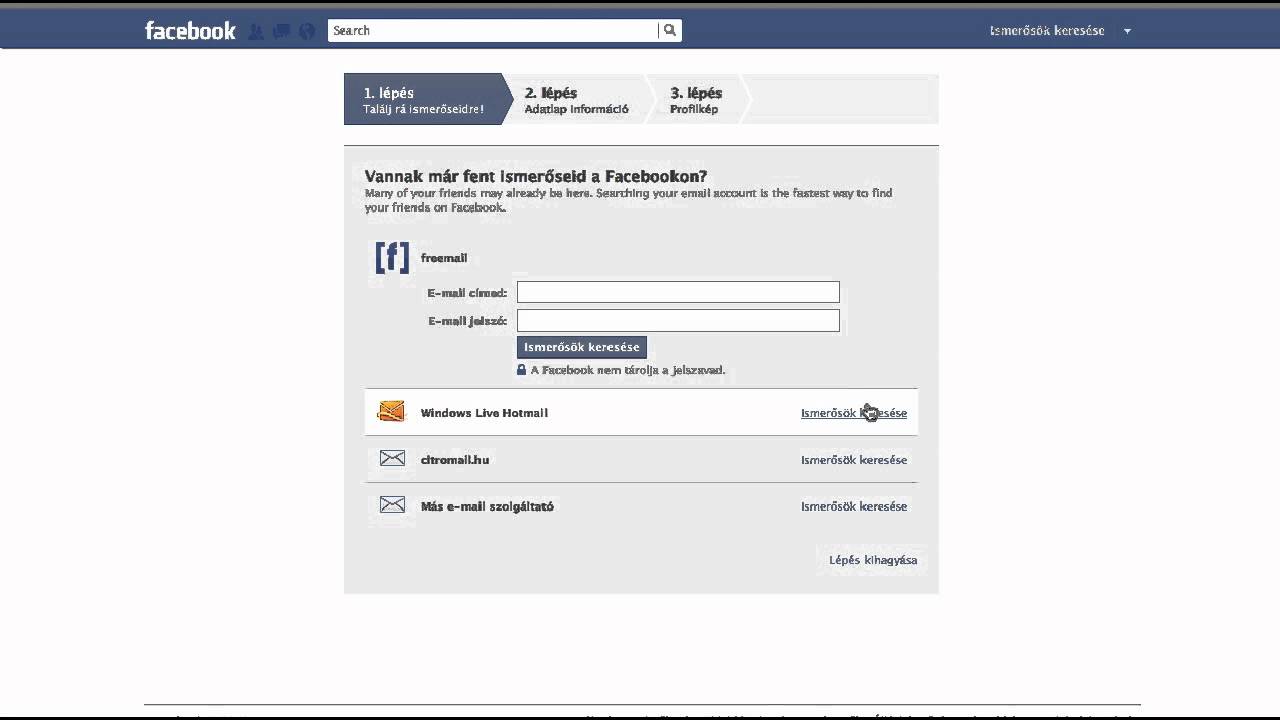Click the 'E-mail jelszó:' label
The height and width of the screenshot is (720, 1280).
(468, 321)
